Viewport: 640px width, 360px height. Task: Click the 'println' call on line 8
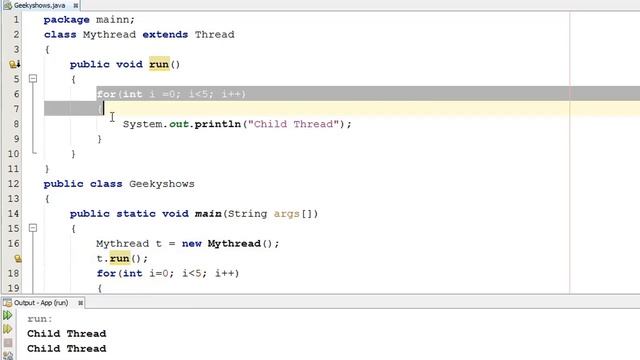pos(218,124)
